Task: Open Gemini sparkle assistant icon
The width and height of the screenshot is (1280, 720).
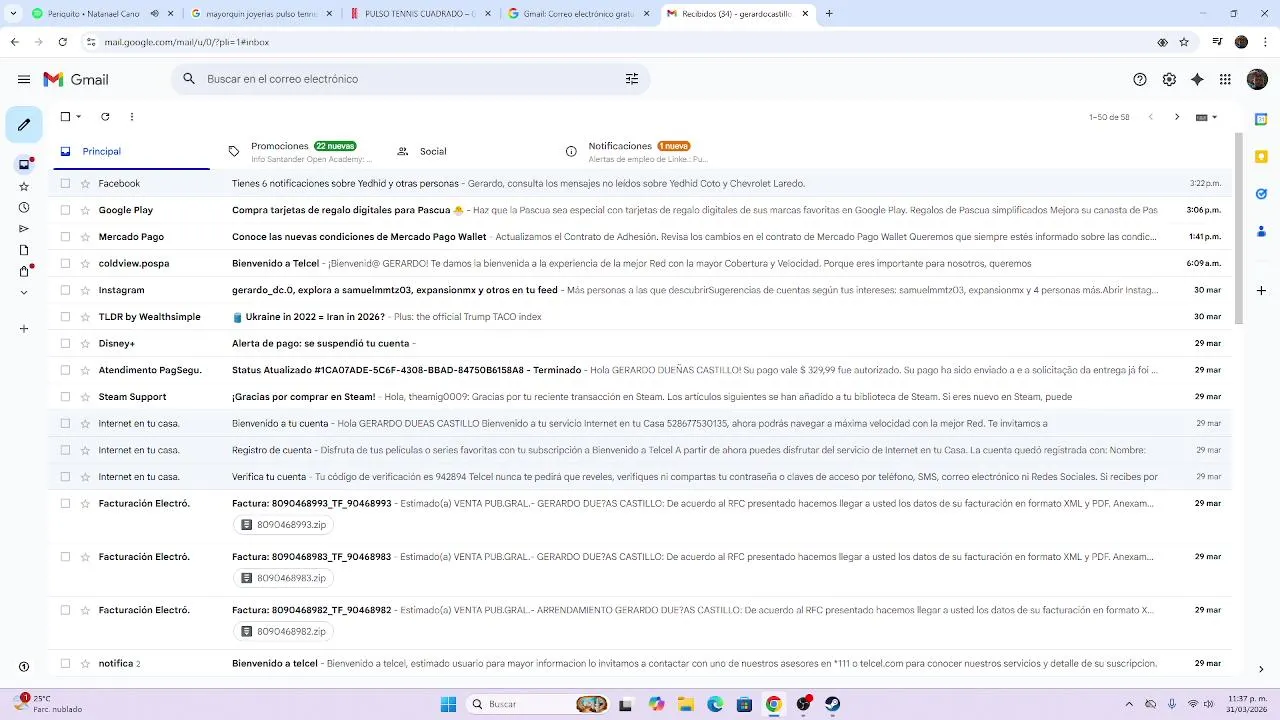Action: [x=1197, y=79]
